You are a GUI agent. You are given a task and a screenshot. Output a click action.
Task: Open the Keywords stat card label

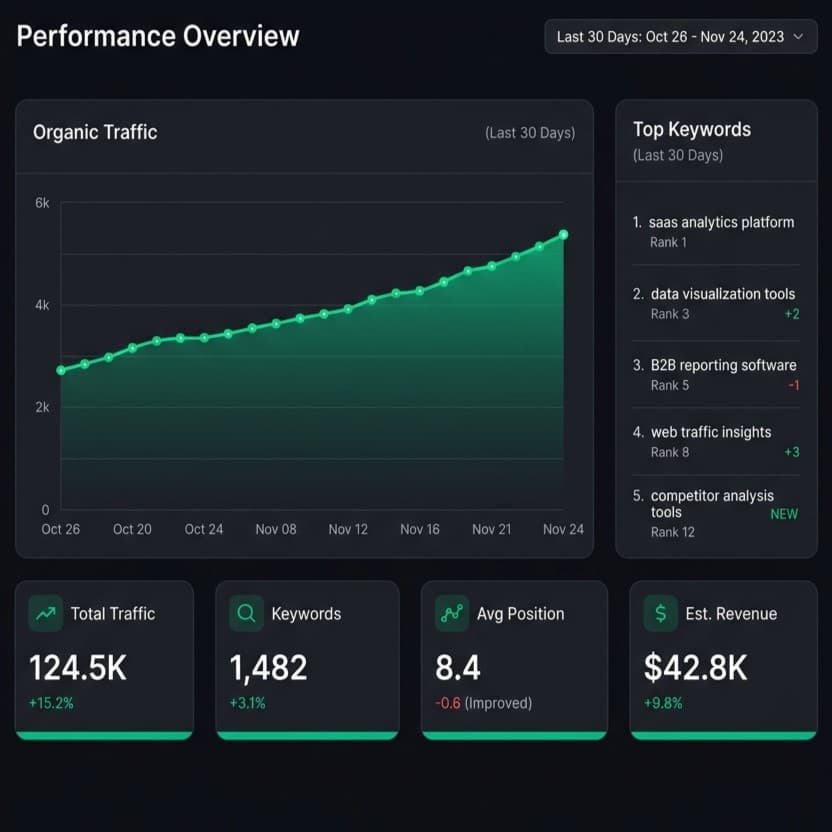(x=306, y=614)
